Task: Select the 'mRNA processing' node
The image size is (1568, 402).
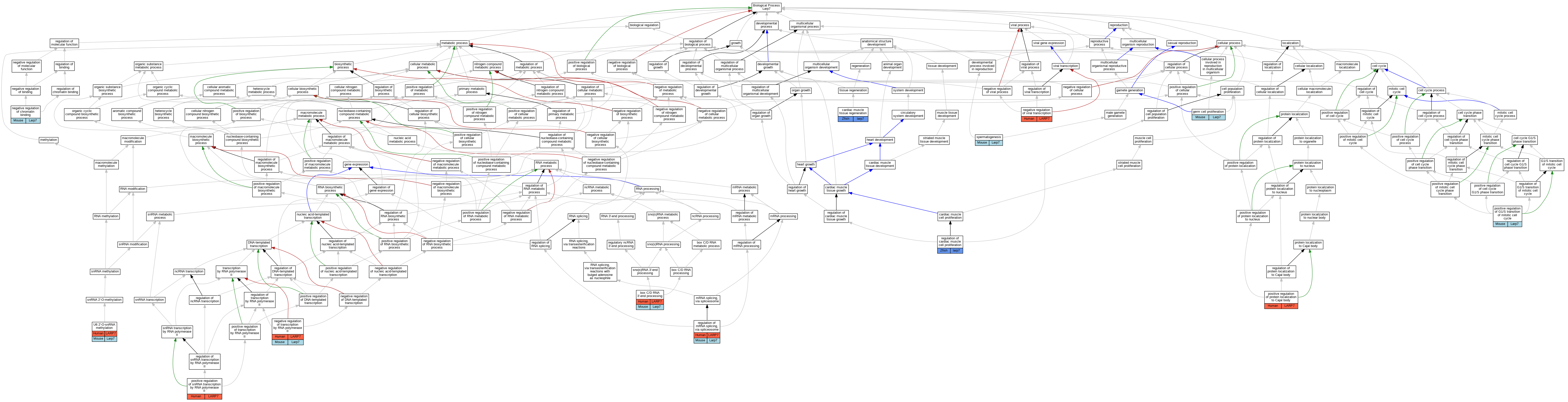Action: pos(783,216)
